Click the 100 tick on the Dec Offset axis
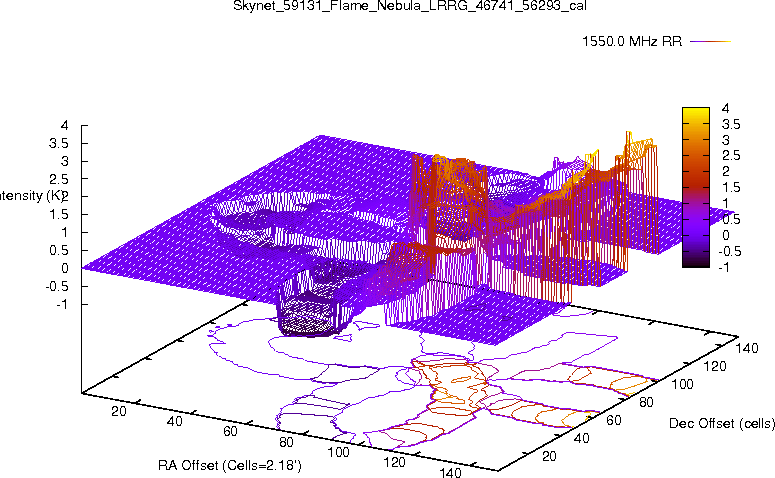775x478 pixels. [682, 384]
